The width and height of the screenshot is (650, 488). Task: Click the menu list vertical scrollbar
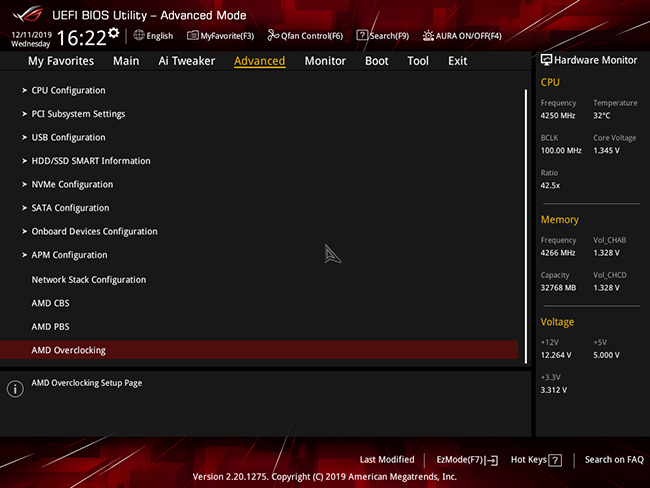tap(526, 226)
